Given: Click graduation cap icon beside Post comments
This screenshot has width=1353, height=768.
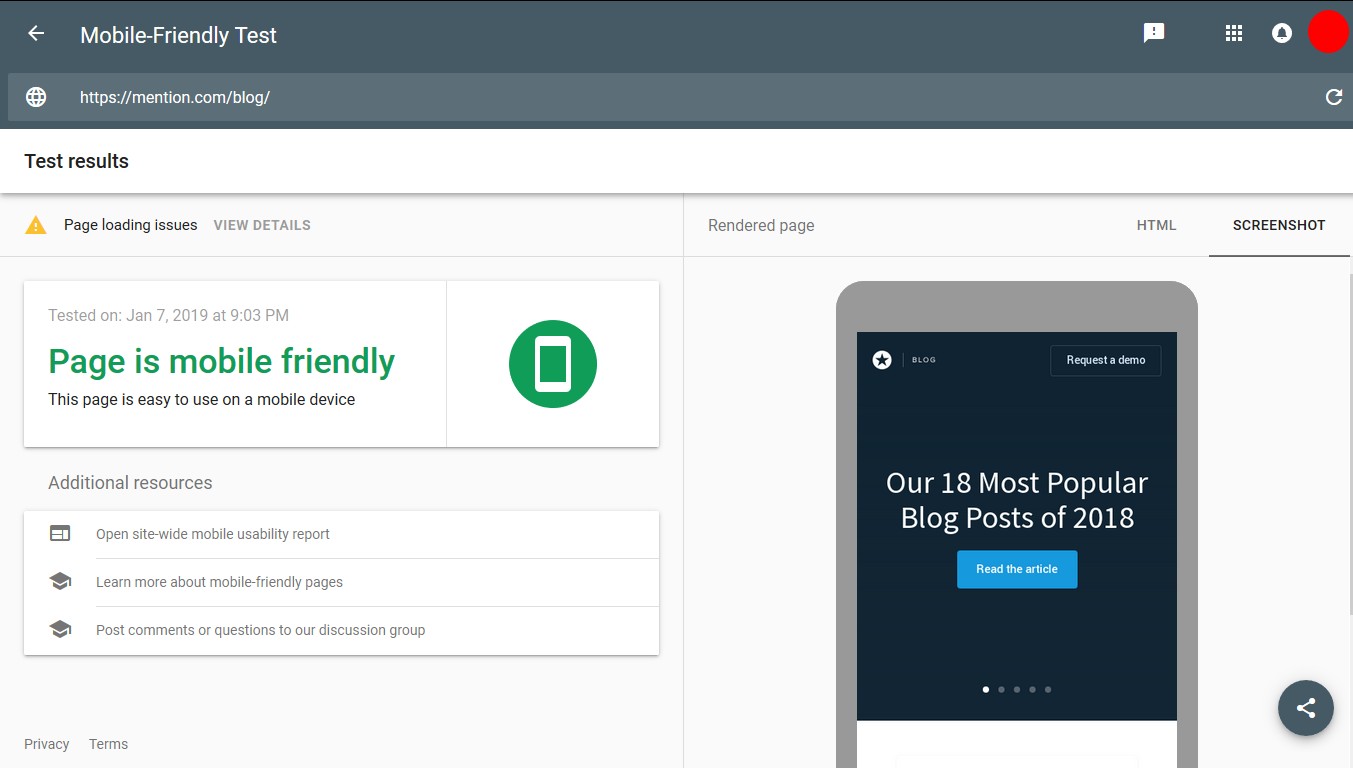Looking at the screenshot, I should coord(60,629).
